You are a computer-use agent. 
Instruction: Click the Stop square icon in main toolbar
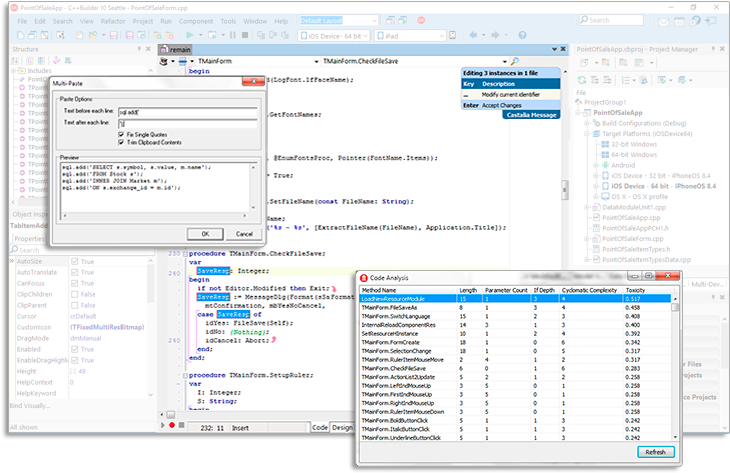coord(245,35)
